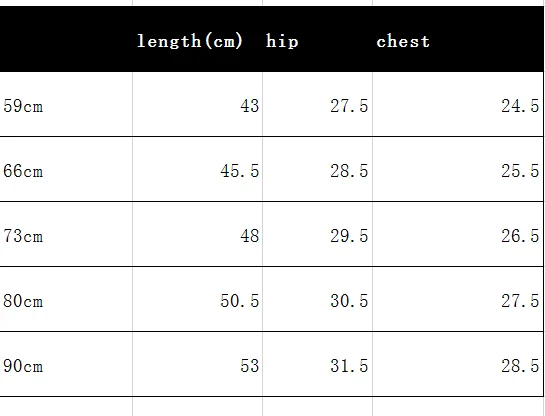This screenshot has width=545, height=416.
Task: Select length value 43 cell
Action: pos(197,104)
